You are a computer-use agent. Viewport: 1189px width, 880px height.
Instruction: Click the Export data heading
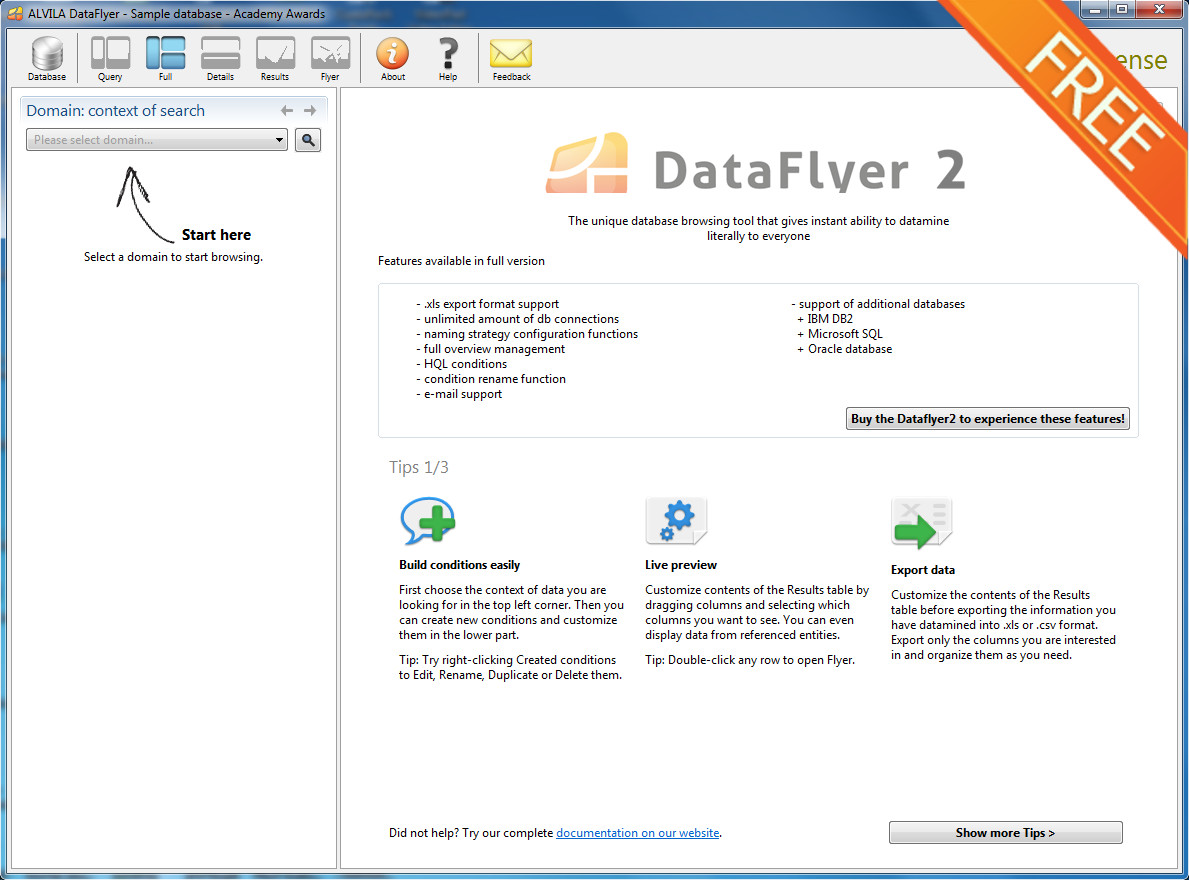[923, 570]
